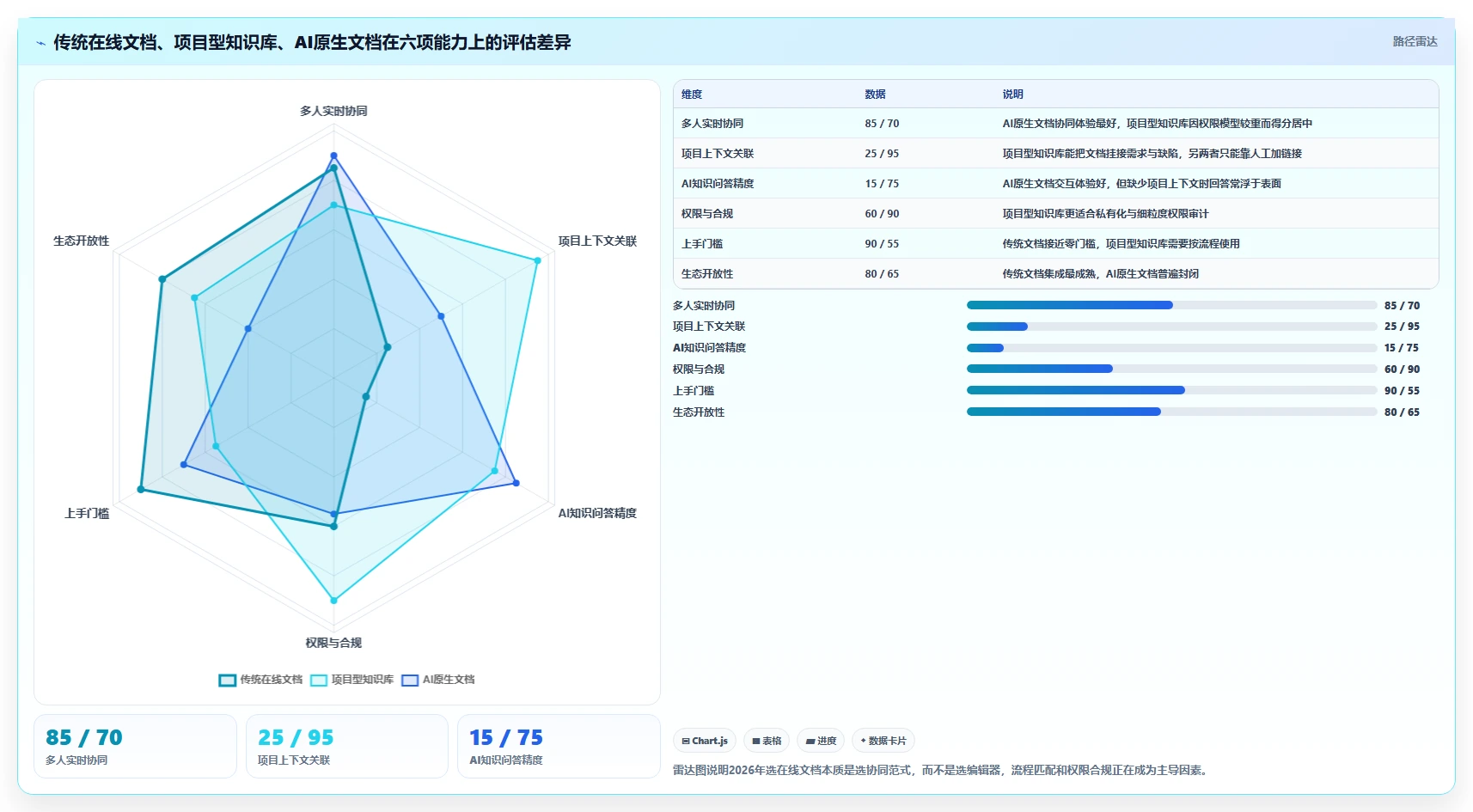Click the 生态开放性 radar axis label

click(x=82, y=241)
